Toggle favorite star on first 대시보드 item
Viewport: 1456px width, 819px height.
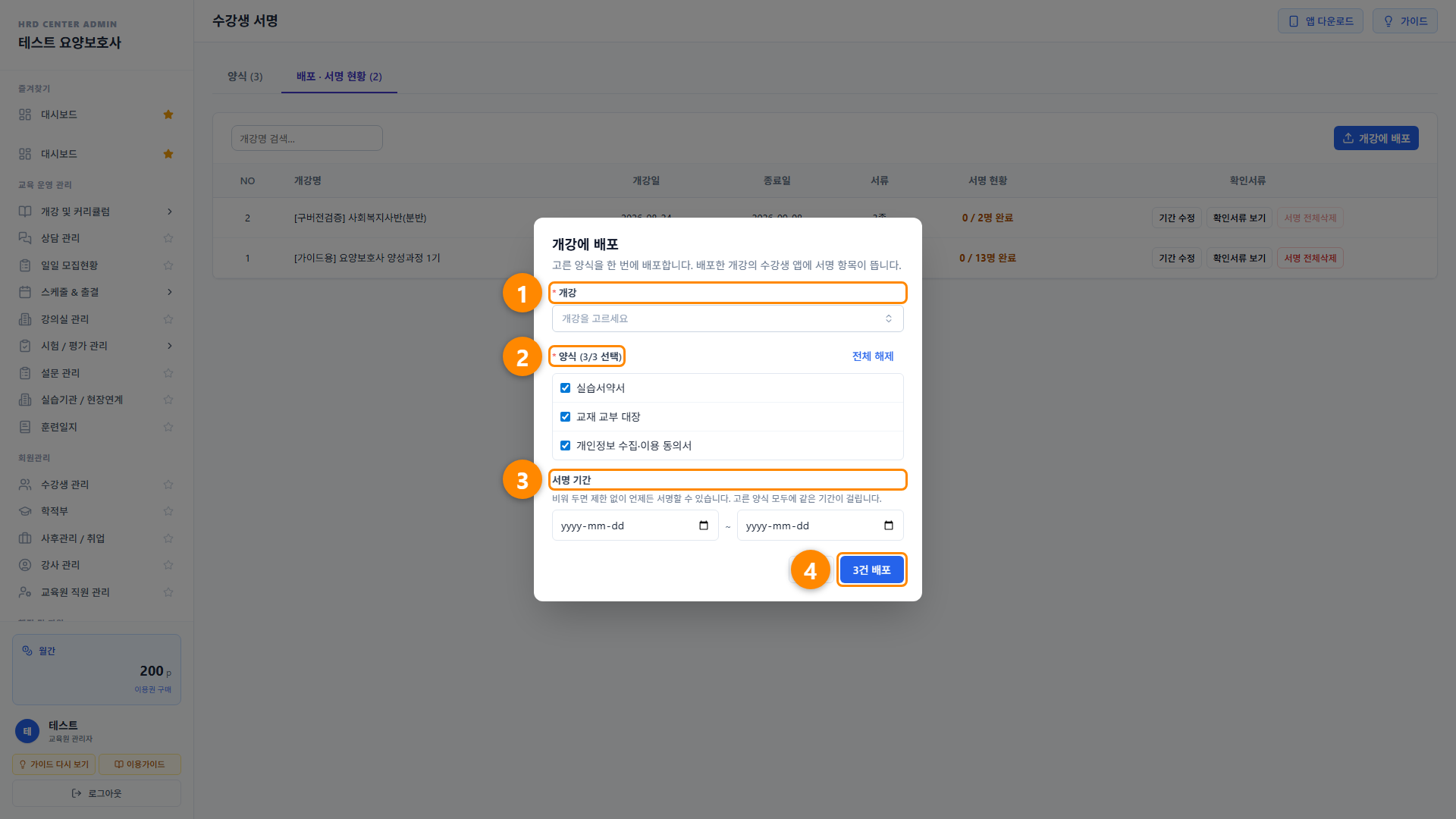pyautogui.click(x=168, y=115)
